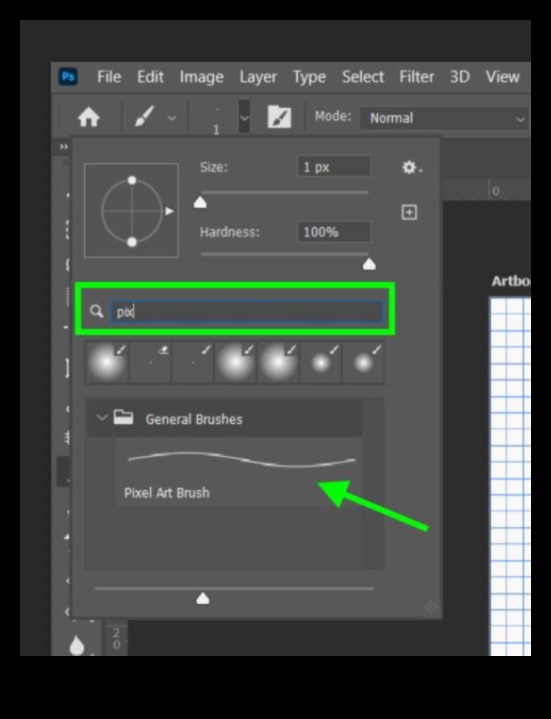The width and height of the screenshot is (551, 719).
Task: Close the brush preset picker dropdown arrow
Action: coord(244,116)
